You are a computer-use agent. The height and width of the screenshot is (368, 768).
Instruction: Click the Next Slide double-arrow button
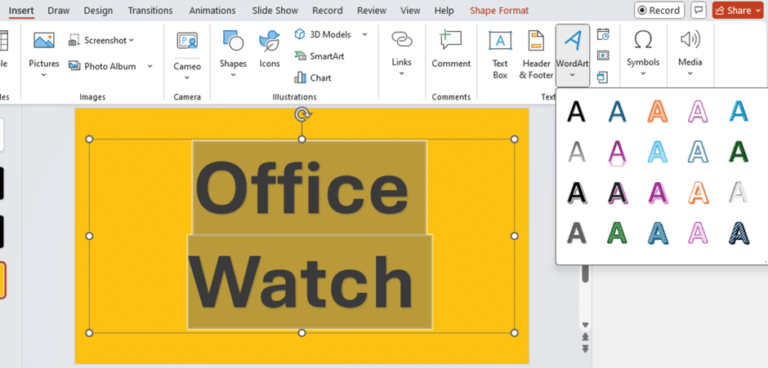coord(585,349)
